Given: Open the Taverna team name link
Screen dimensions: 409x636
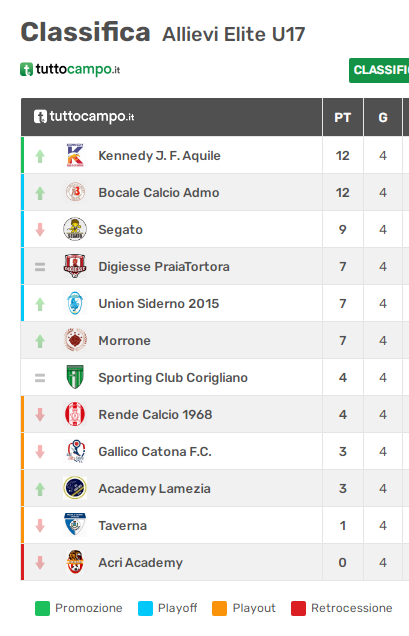Looking at the screenshot, I should (123, 526).
